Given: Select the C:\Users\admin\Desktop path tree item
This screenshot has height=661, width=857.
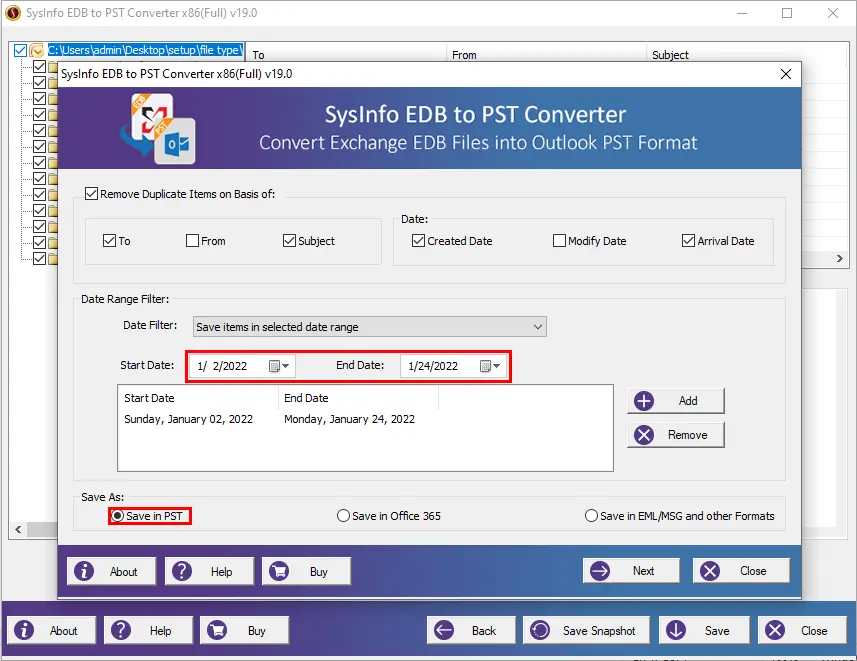Looking at the screenshot, I should pyautogui.click(x=145, y=50).
